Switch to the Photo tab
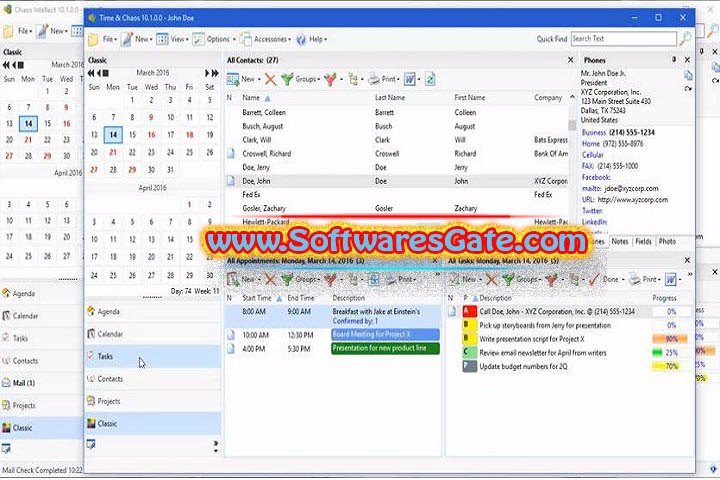The width and height of the screenshot is (720, 480). [667, 242]
